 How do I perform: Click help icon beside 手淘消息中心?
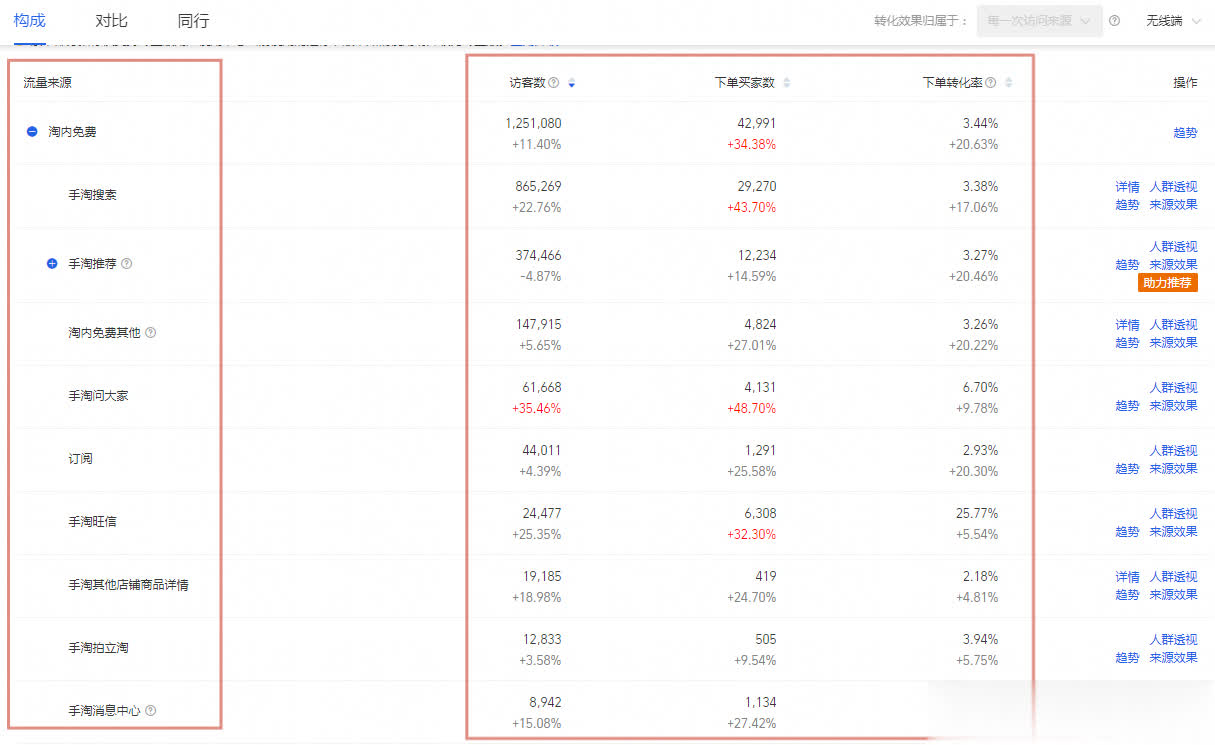[151, 710]
